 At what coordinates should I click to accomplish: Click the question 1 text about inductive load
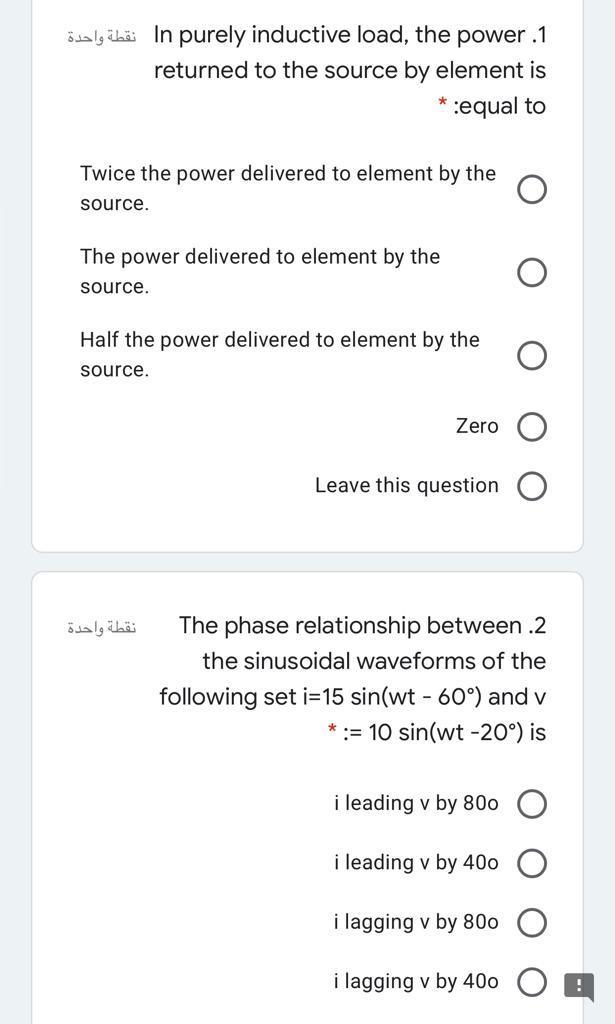click(x=350, y=70)
